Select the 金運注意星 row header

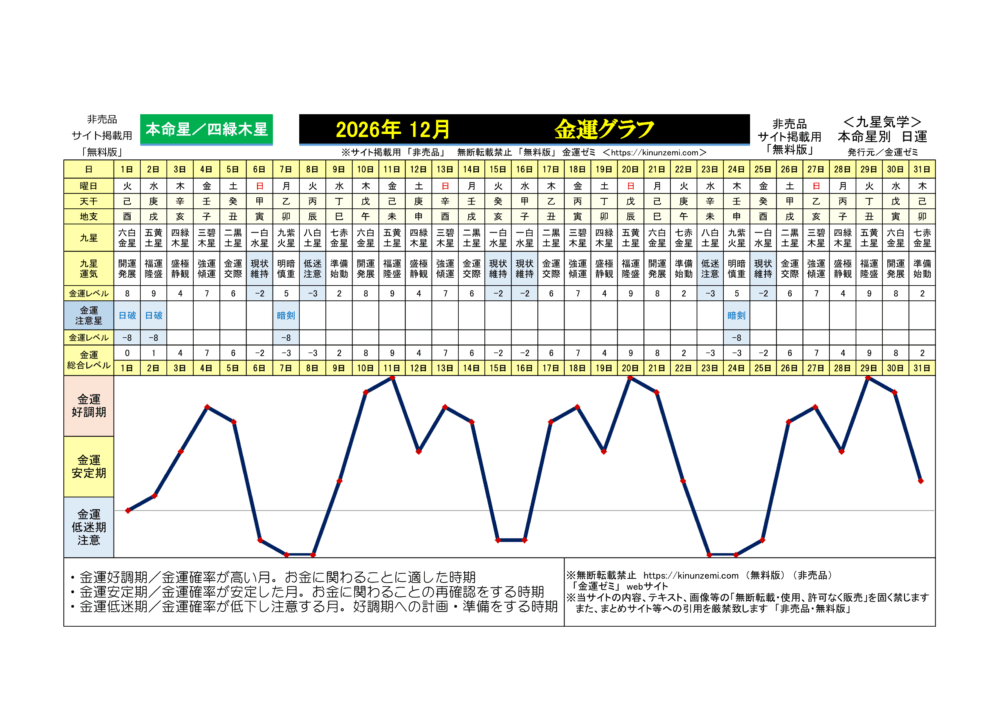tap(88, 314)
